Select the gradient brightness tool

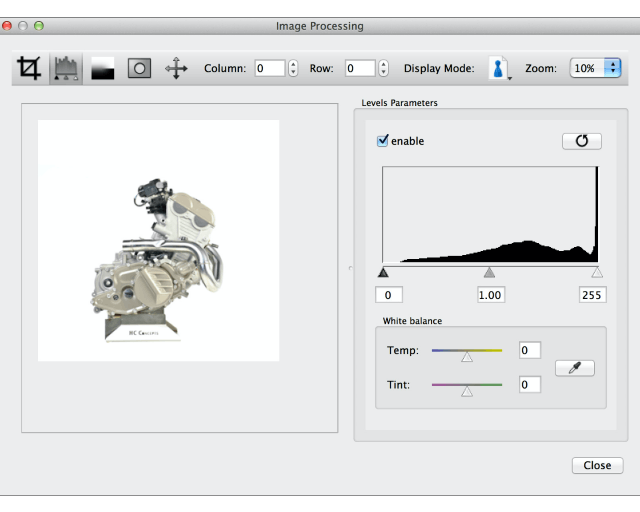pyautogui.click(x=103, y=68)
